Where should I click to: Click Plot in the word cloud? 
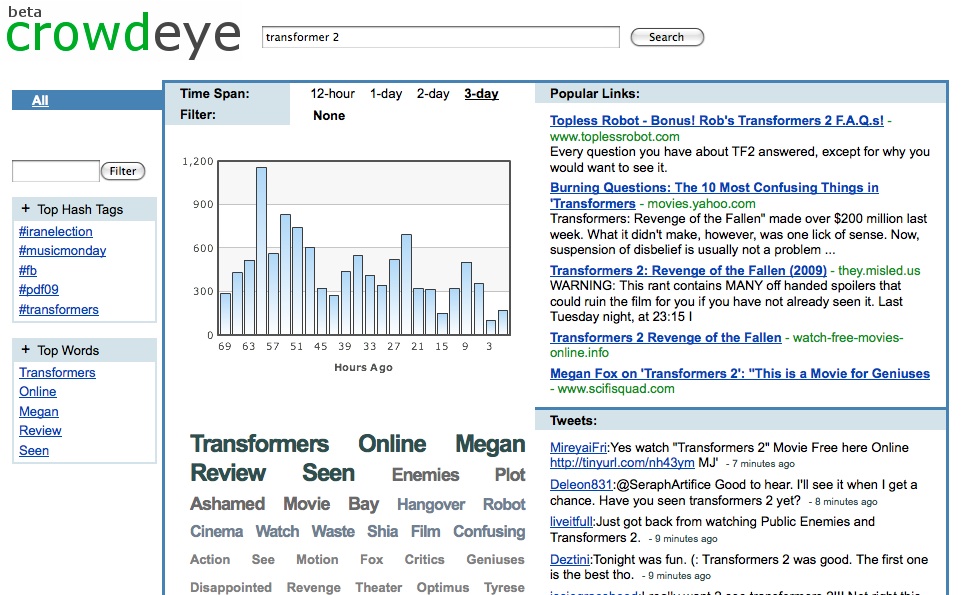510,475
